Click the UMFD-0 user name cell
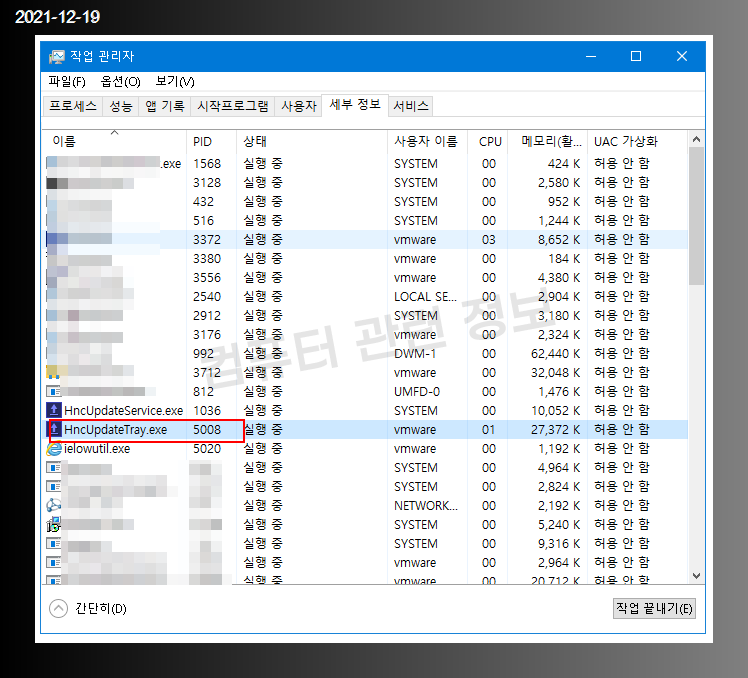748x678 pixels. click(x=417, y=392)
